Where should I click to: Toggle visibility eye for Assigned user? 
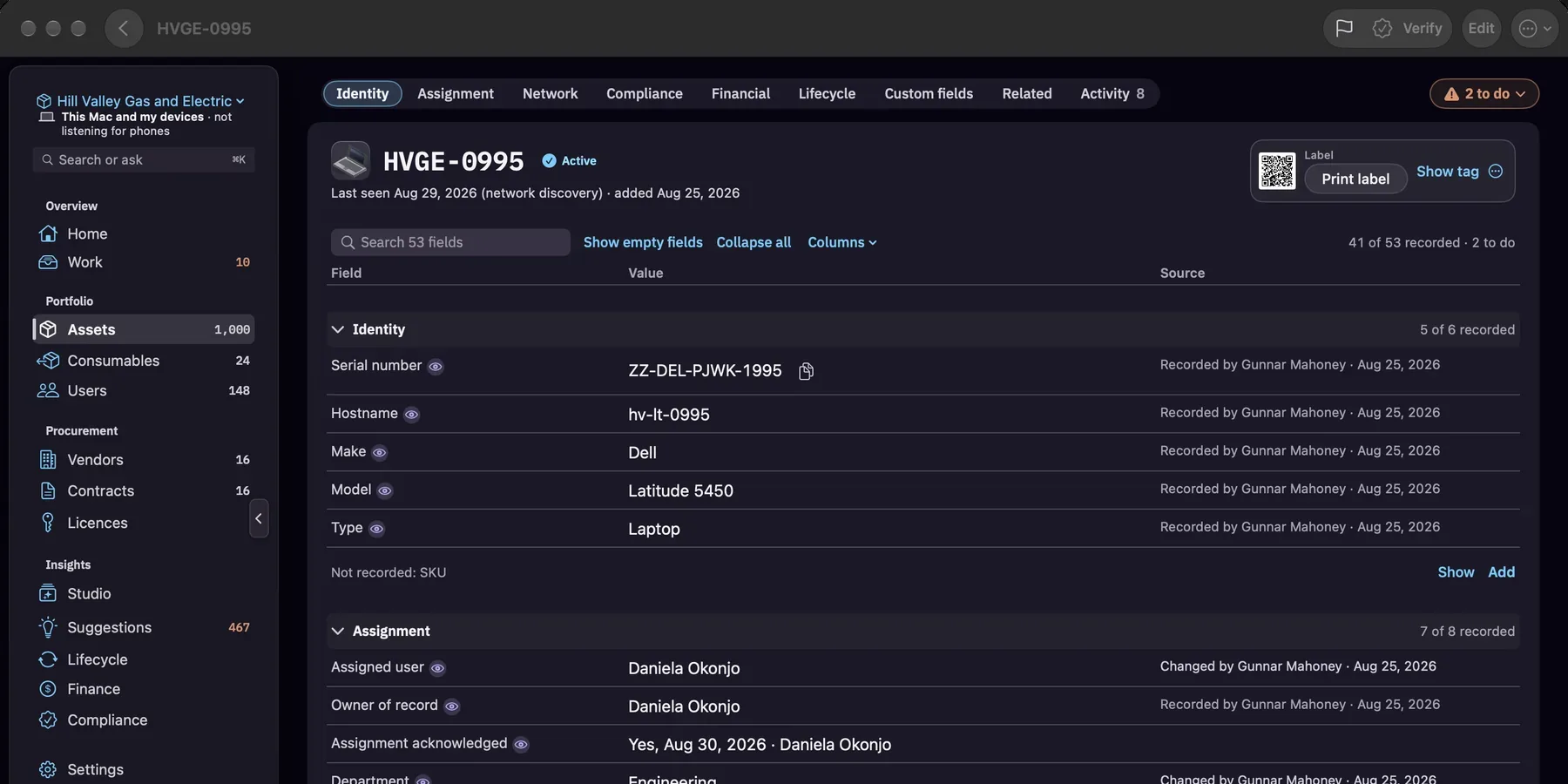(438, 668)
